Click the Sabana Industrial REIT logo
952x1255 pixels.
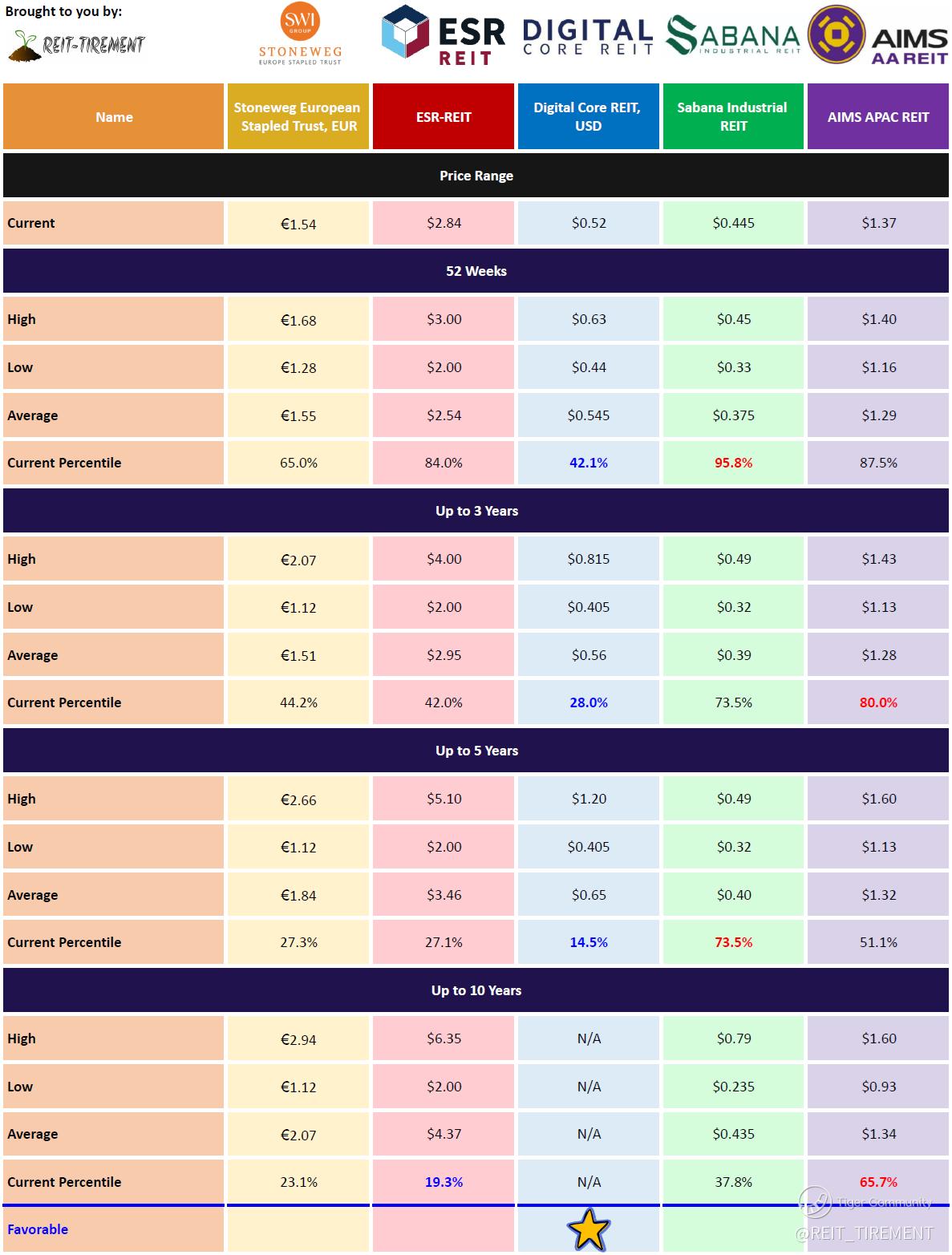(x=733, y=36)
